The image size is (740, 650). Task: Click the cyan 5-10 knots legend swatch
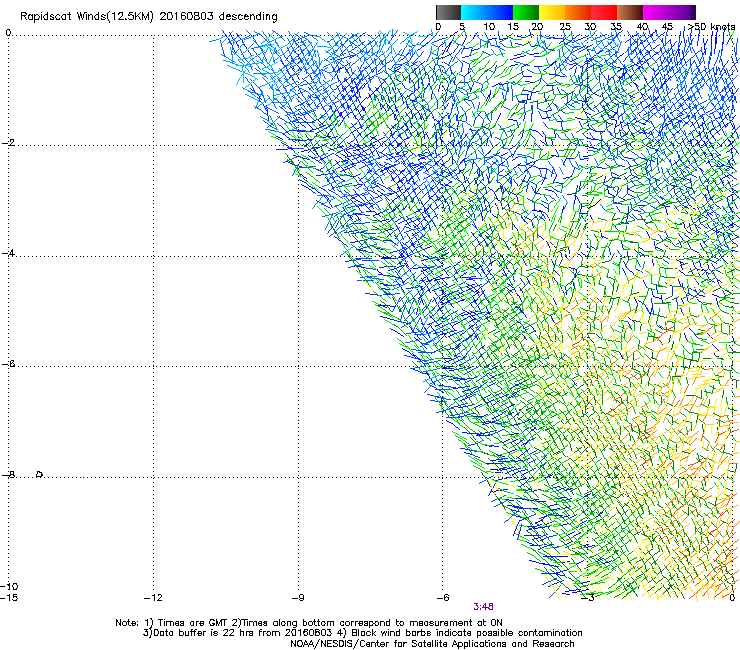tap(474, 12)
